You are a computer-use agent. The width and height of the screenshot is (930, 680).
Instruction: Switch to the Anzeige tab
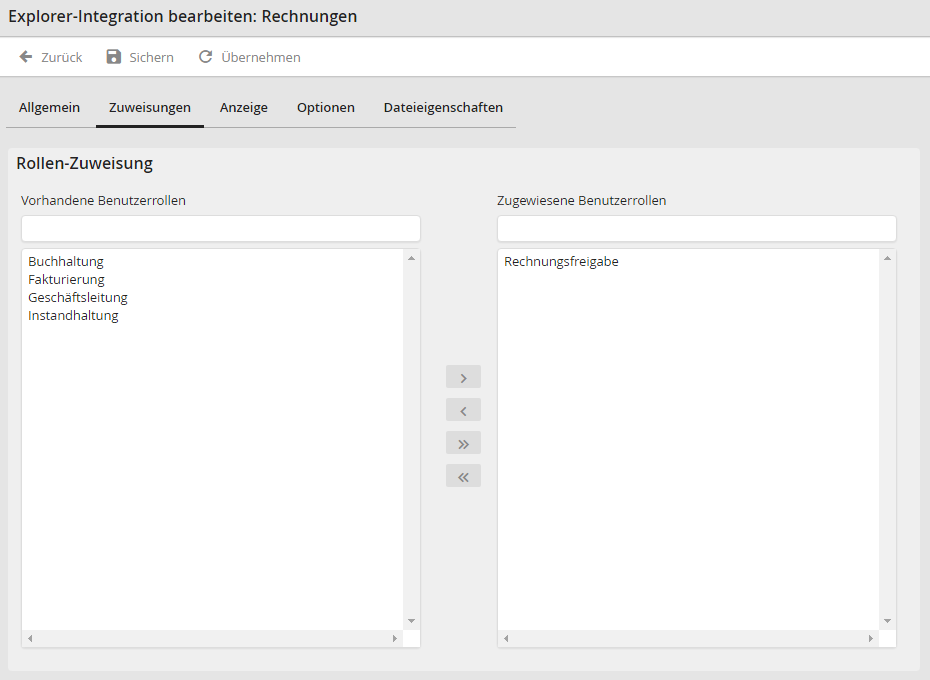(244, 108)
